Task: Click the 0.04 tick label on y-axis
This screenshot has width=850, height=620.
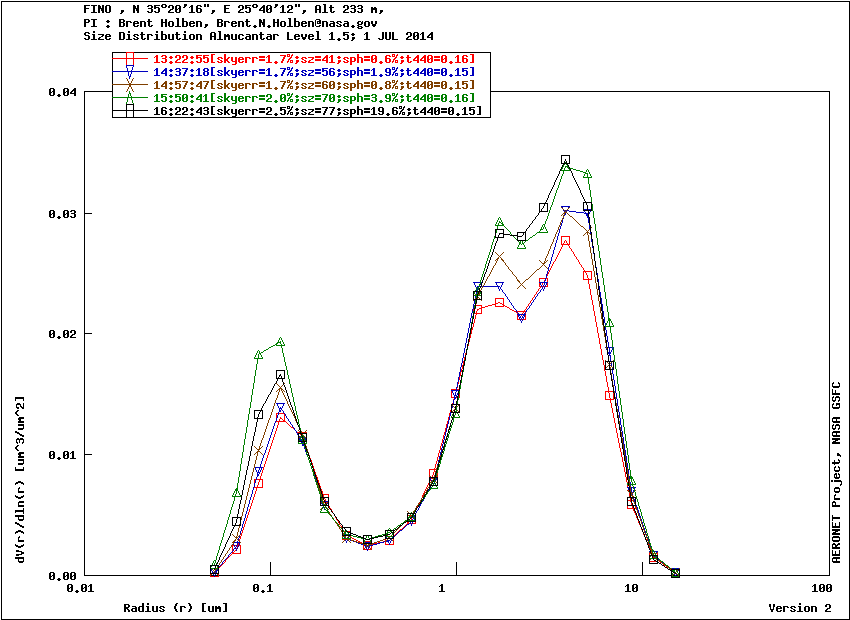Action: point(62,92)
